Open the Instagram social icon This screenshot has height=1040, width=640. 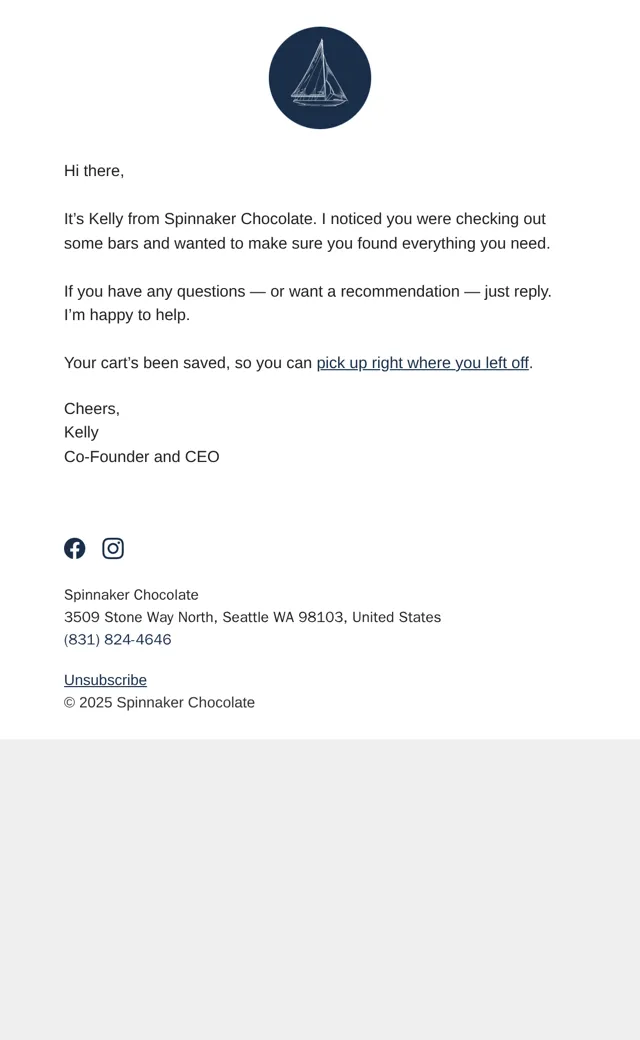click(x=113, y=549)
